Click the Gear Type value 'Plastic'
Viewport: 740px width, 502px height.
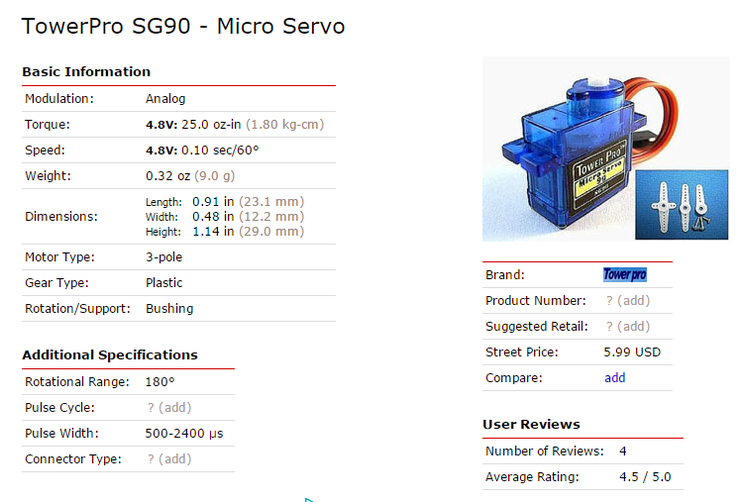click(x=164, y=283)
